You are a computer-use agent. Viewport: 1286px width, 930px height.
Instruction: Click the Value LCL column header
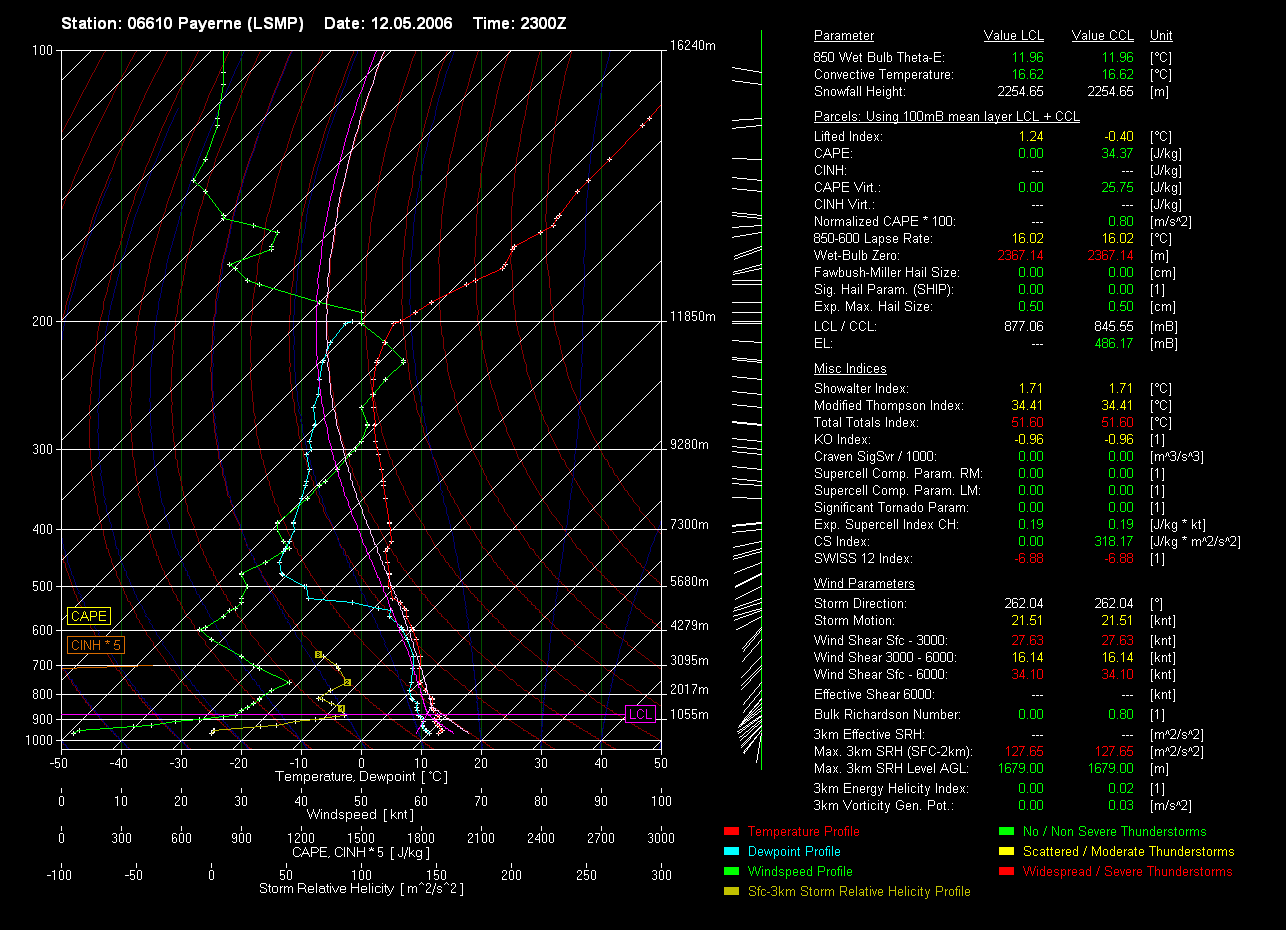[1014, 36]
